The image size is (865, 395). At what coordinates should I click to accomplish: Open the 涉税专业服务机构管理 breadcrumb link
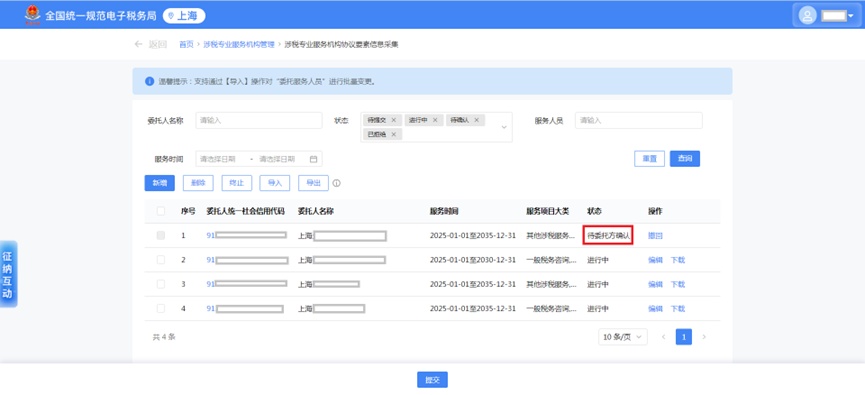click(238, 45)
